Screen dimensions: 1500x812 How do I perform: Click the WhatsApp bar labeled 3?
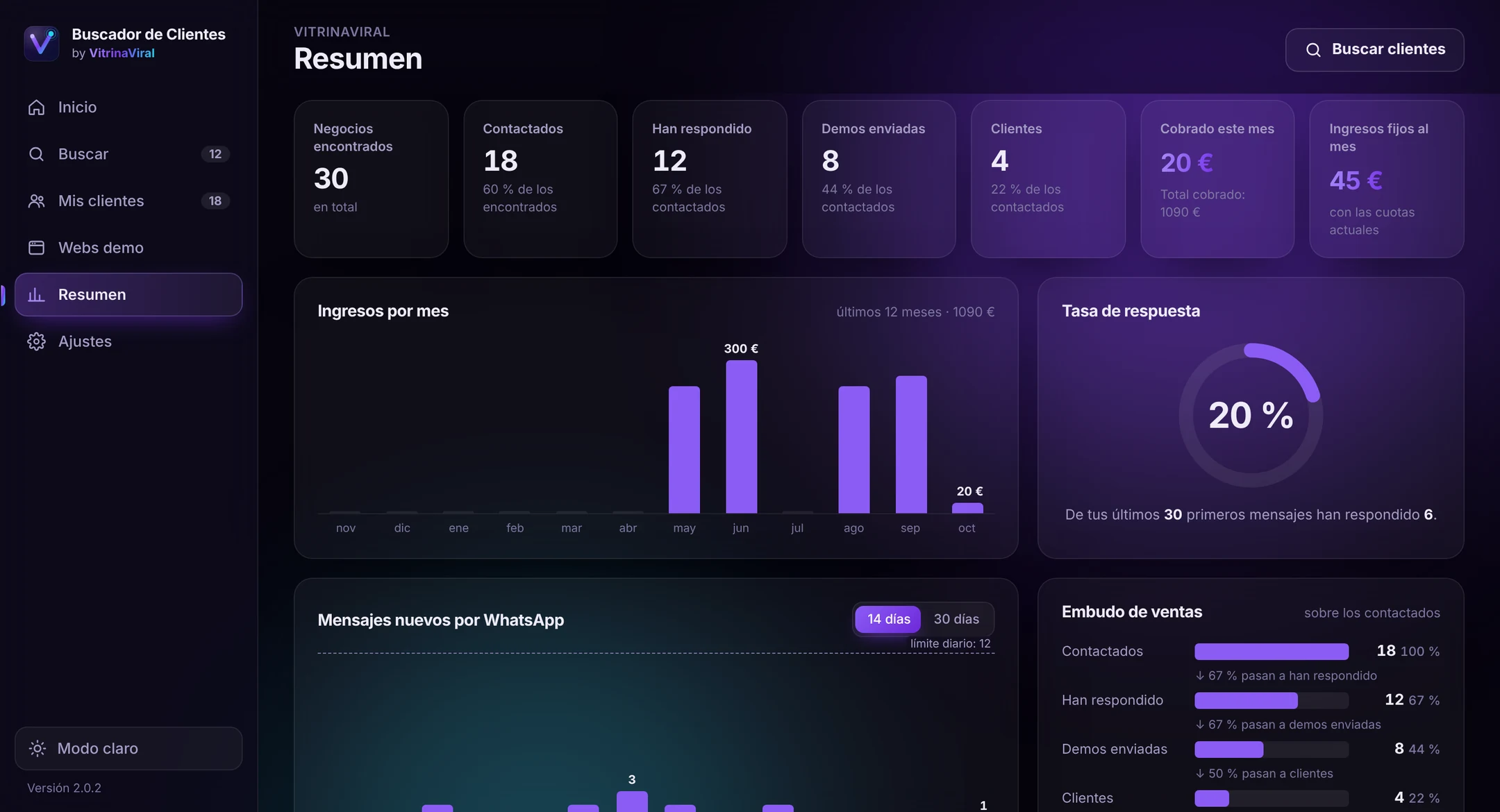(632, 801)
